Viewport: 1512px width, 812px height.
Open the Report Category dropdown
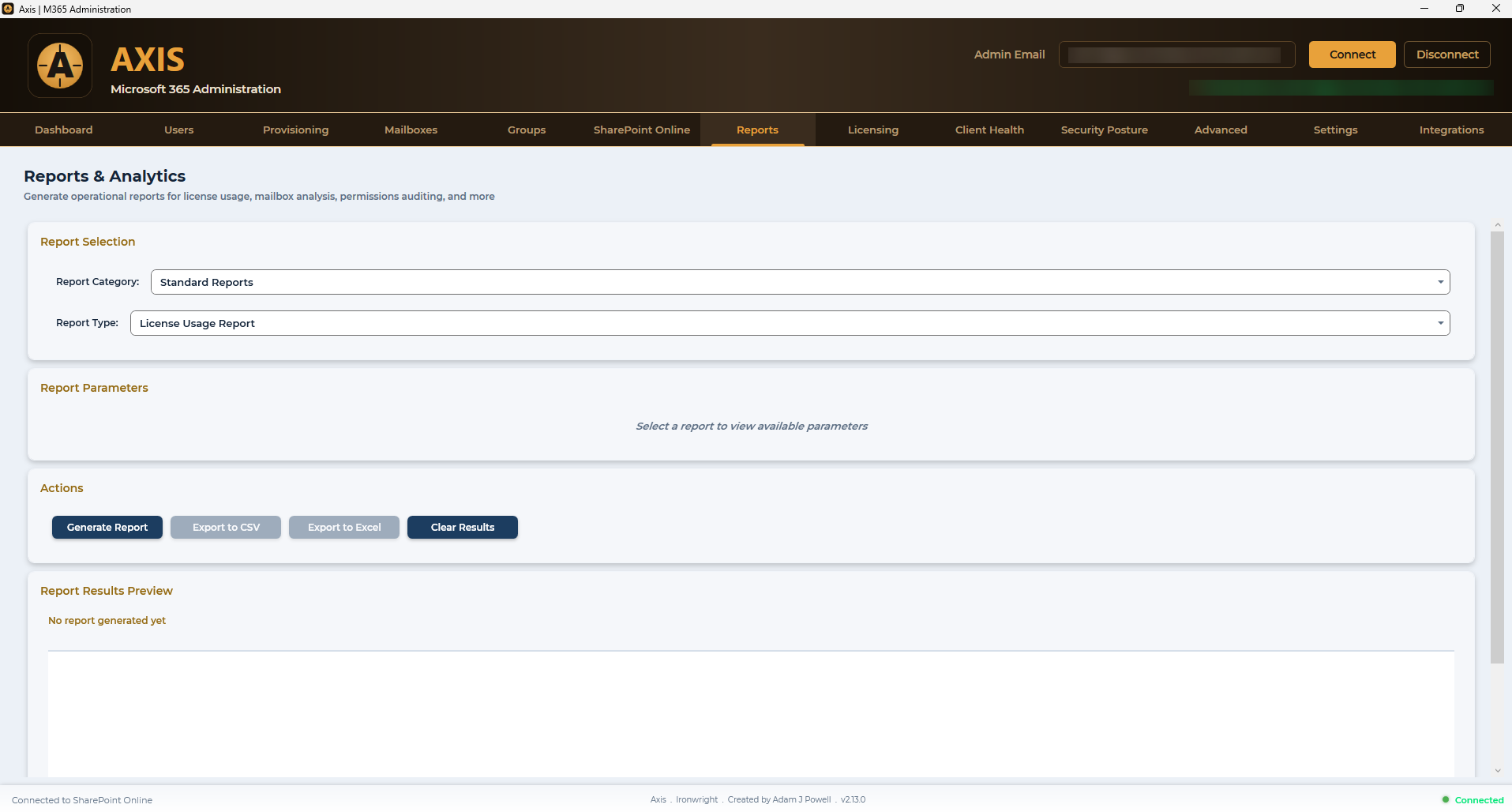coord(800,282)
